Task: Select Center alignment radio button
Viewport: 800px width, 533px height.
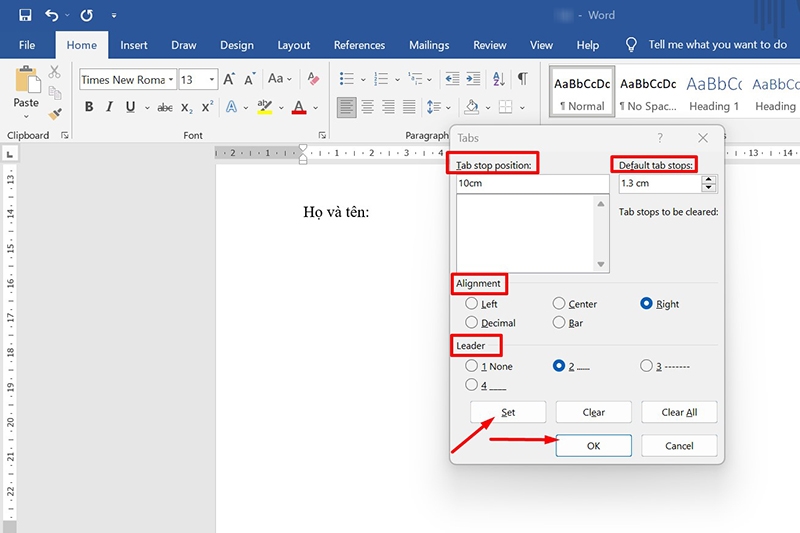Action: point(559,303)
